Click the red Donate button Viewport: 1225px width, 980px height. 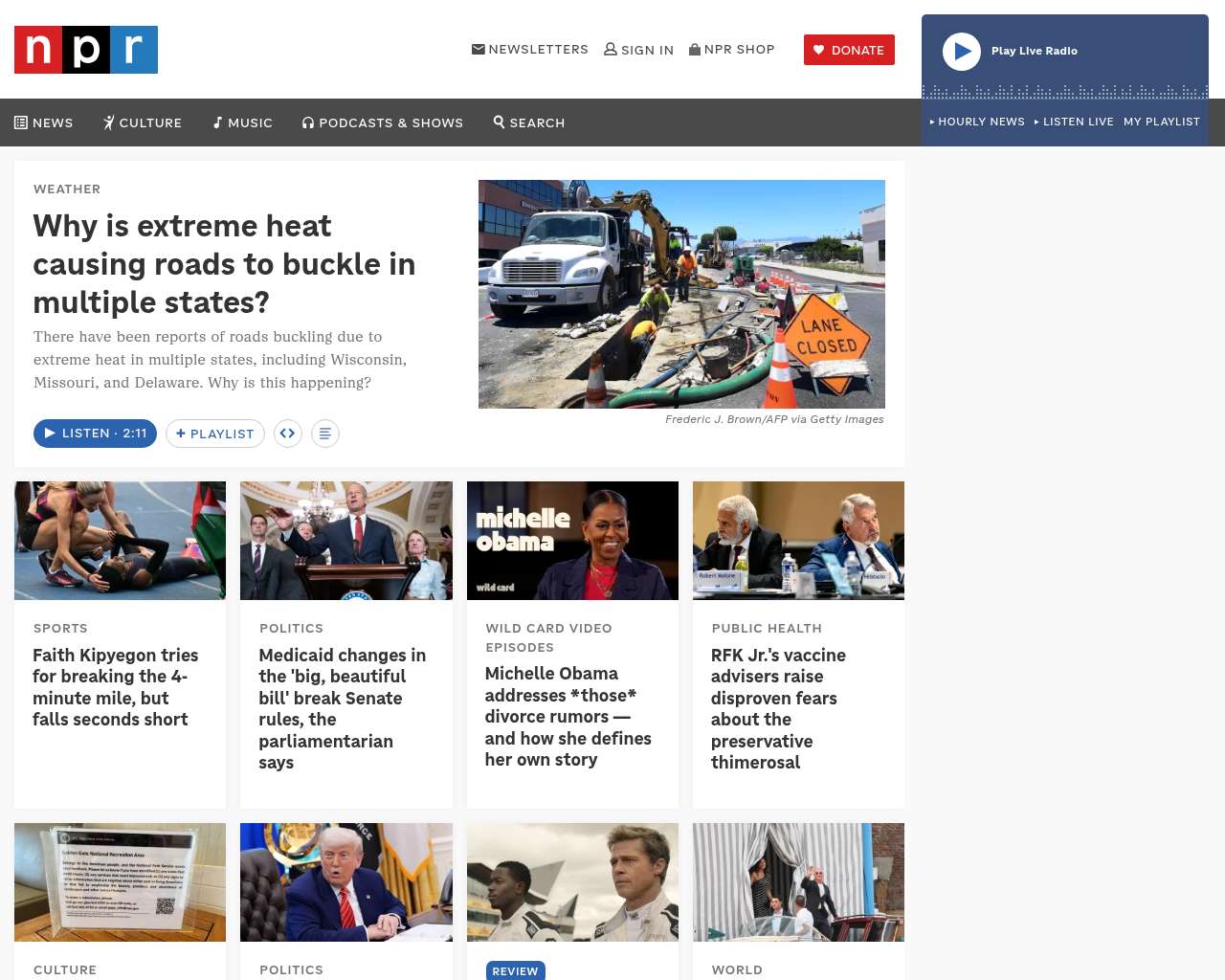849,50
